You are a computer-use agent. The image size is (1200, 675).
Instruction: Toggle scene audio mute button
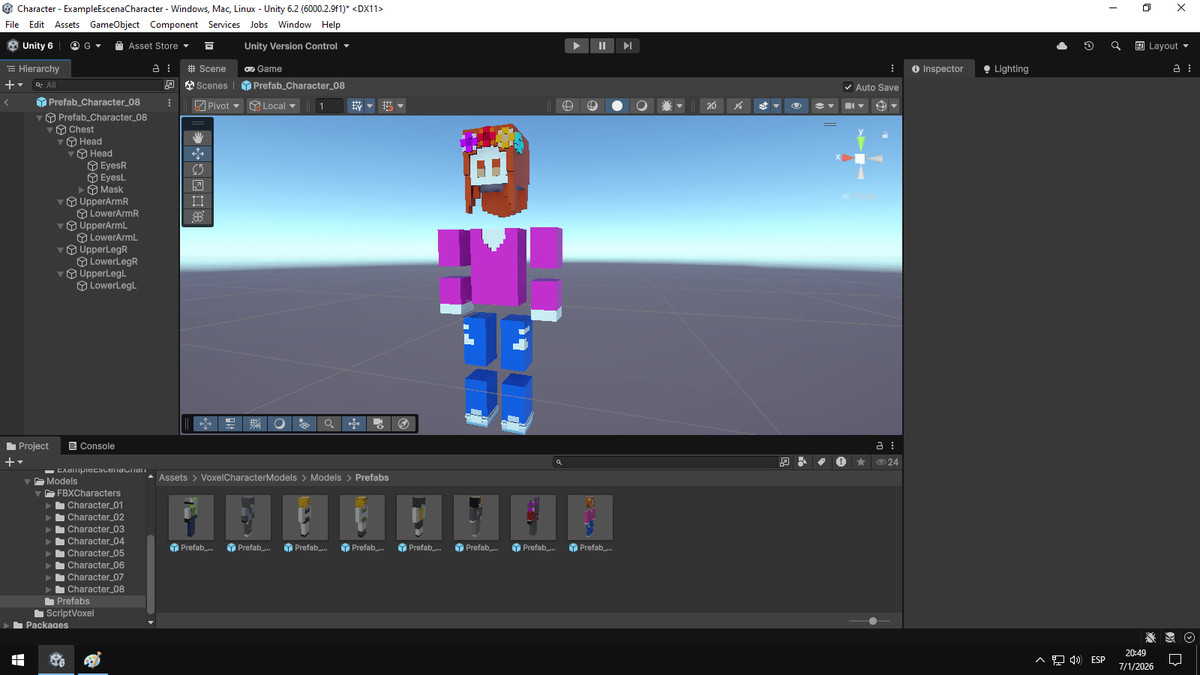click(738, 105)
